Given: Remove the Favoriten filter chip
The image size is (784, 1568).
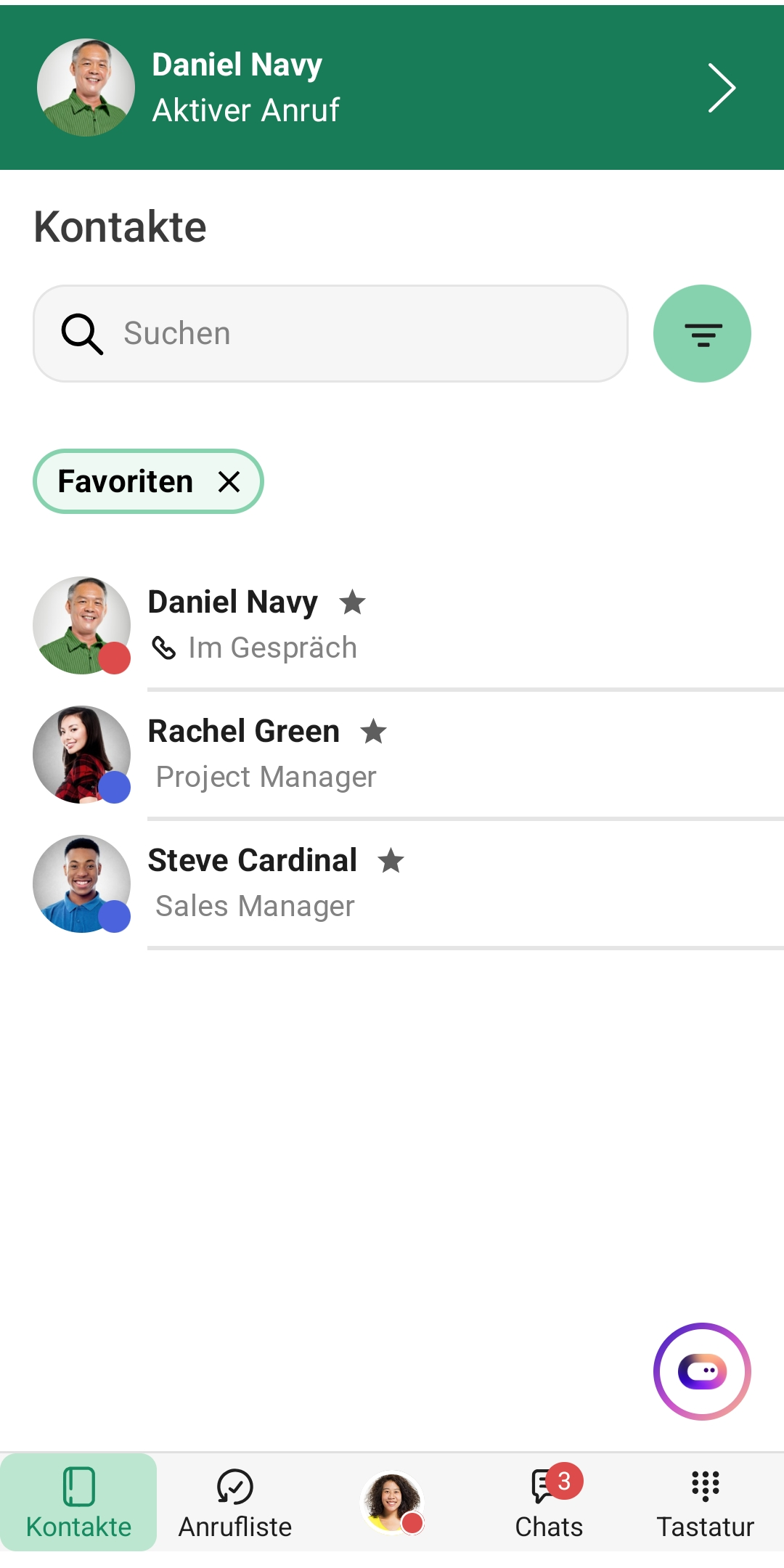Looking at the screenshot, I should (x=229, y=481).
